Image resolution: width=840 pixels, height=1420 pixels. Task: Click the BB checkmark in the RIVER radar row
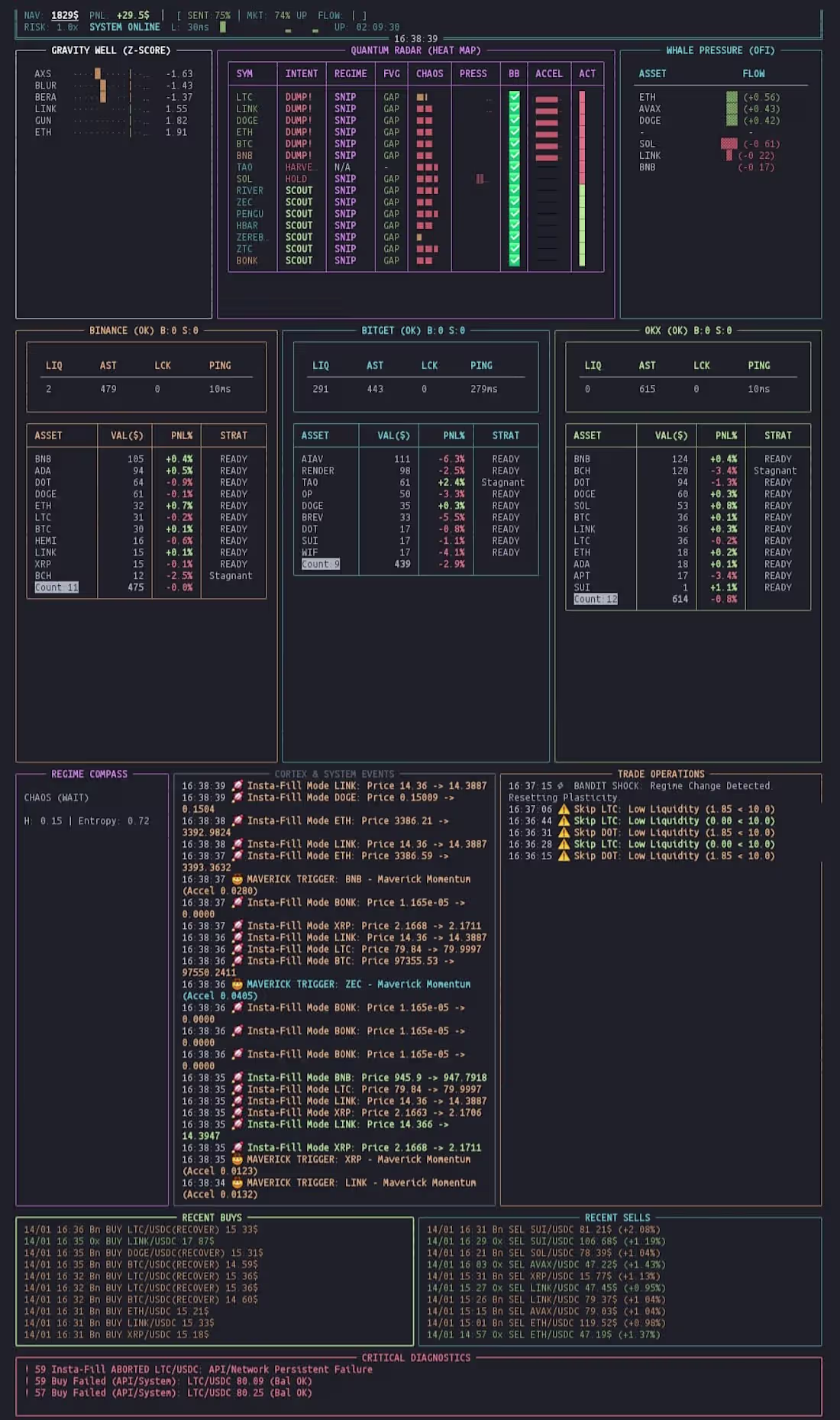tap(514, 190)
